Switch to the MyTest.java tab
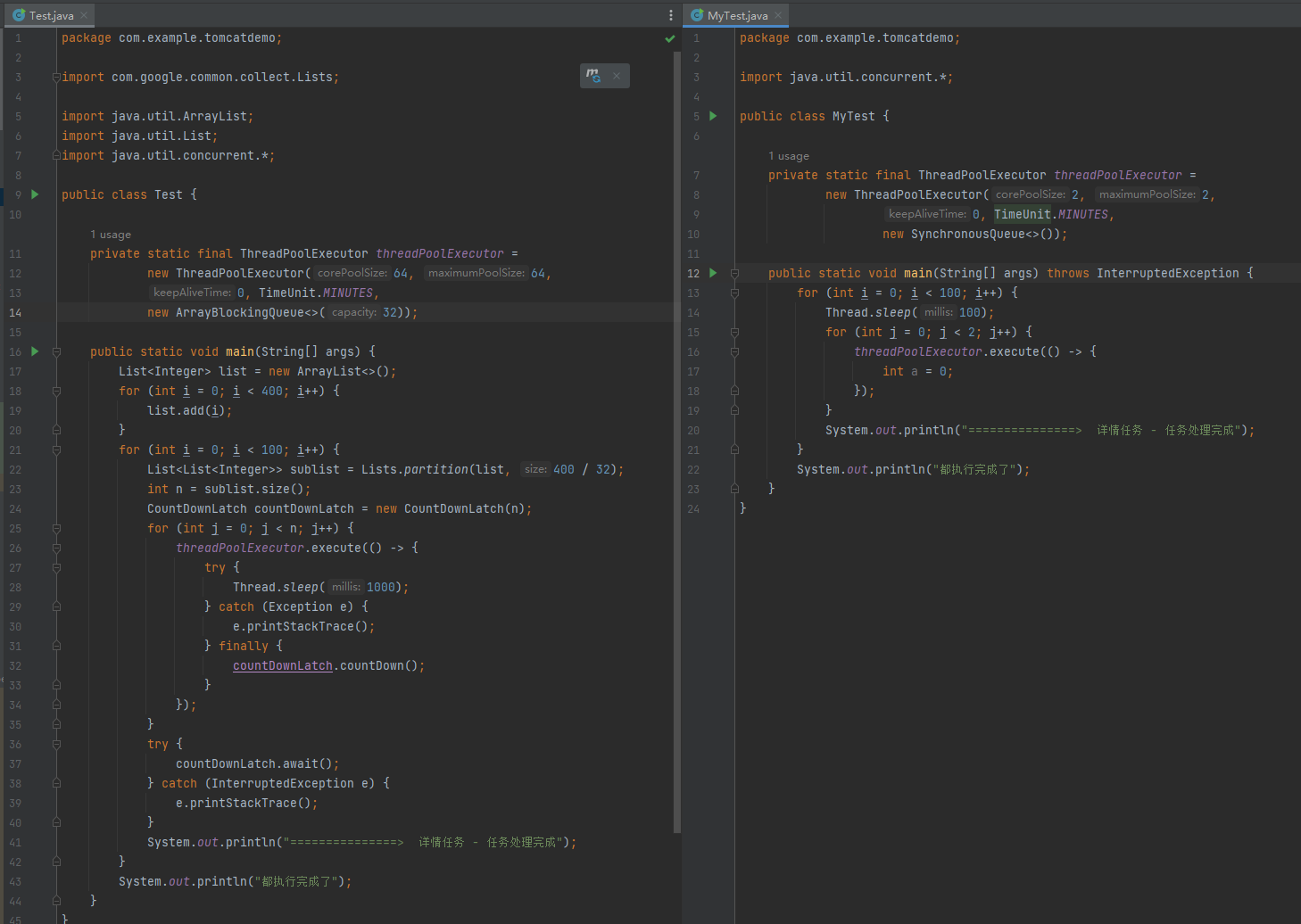The width and height of the screenshot is (1301, 924). (x=736, y=15)
